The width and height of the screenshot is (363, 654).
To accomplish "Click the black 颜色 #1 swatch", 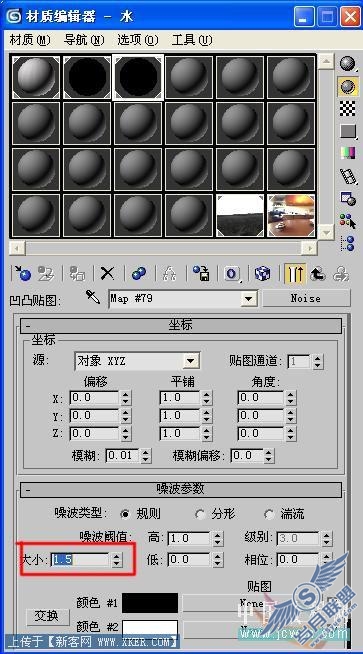I will tap(150, 603).
